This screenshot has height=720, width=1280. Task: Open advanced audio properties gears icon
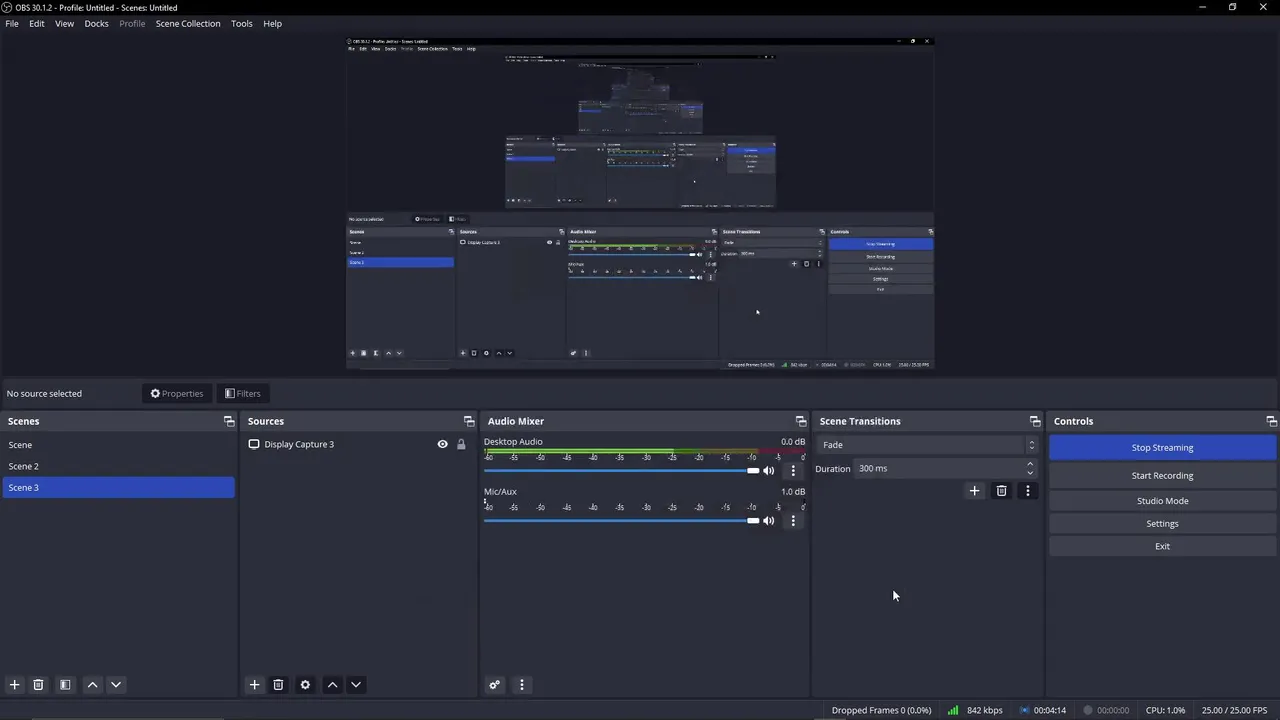[494, 685]
